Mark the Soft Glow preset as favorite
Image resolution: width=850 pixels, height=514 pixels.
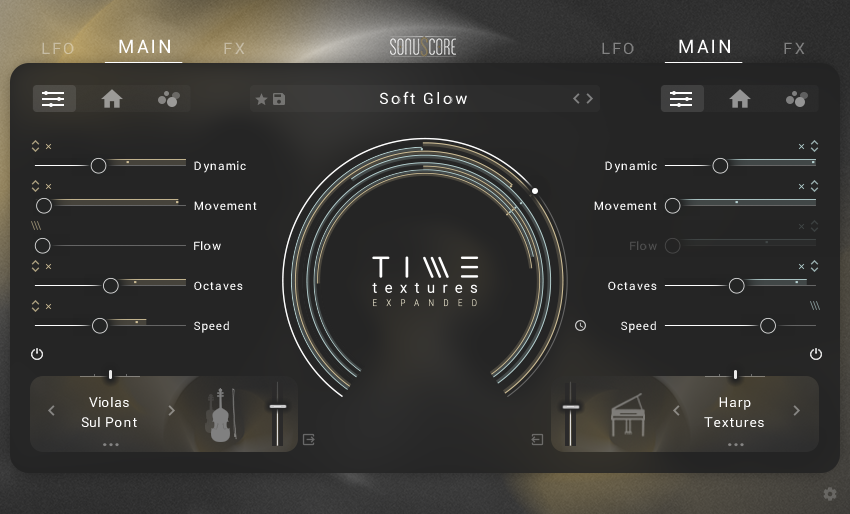tap(262, 99)
